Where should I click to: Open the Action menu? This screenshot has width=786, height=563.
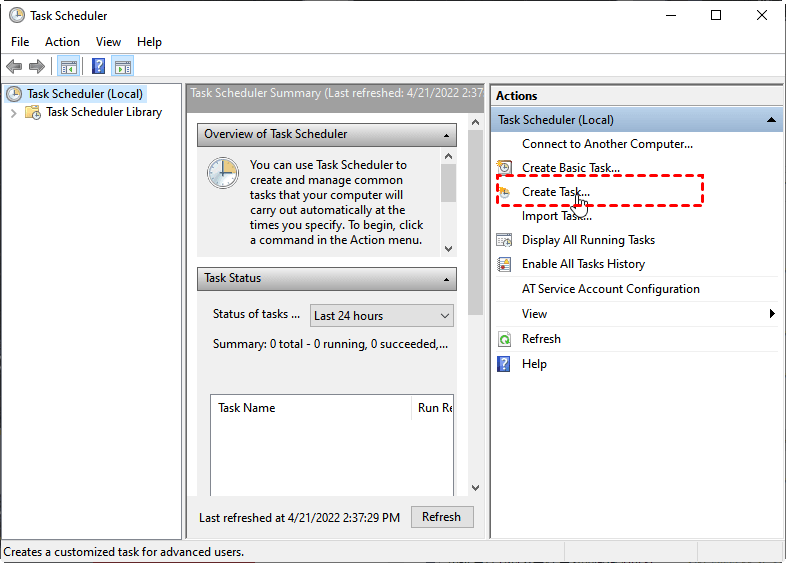click(62, 42)
